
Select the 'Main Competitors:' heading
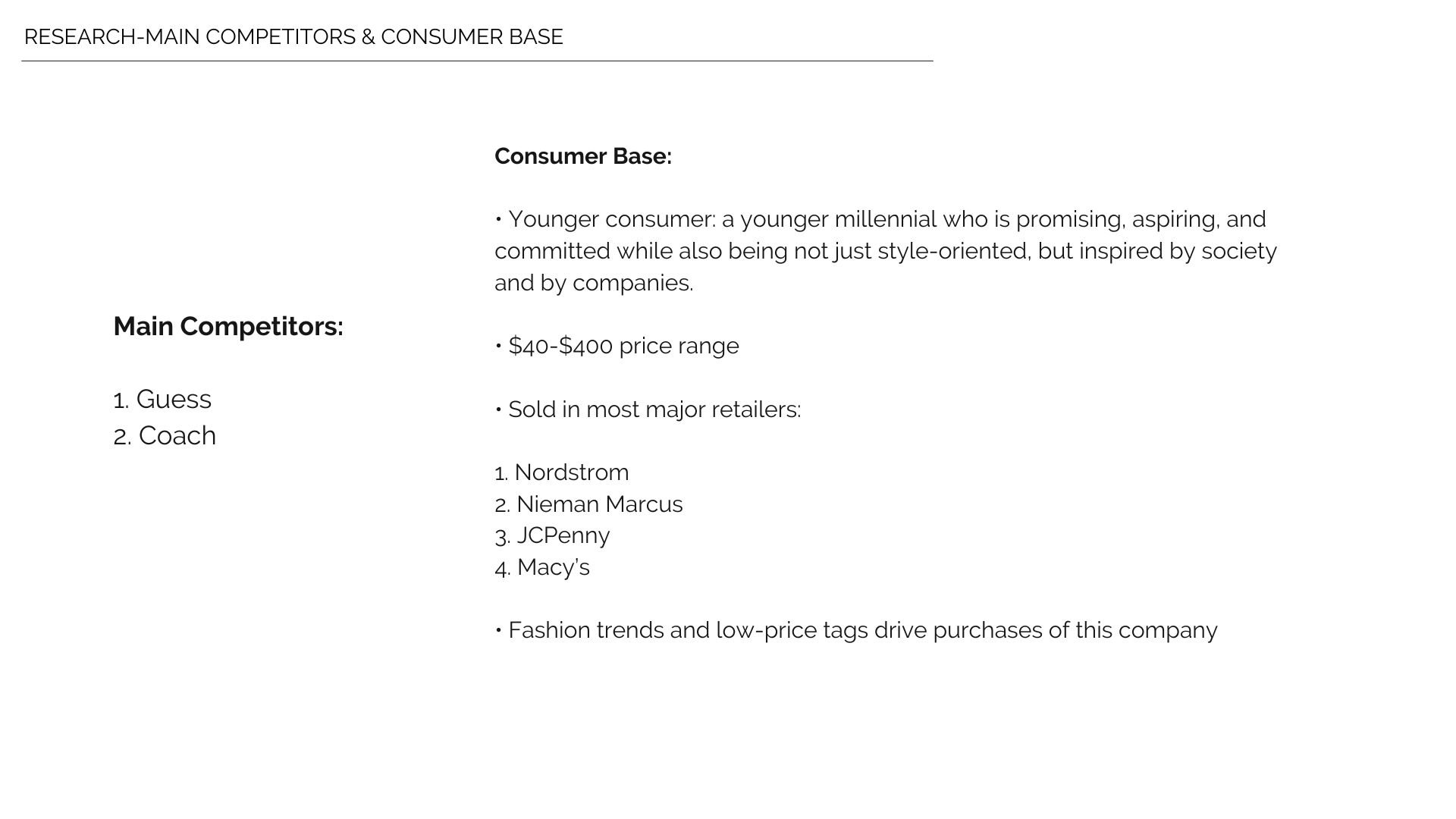coord(228,327)
